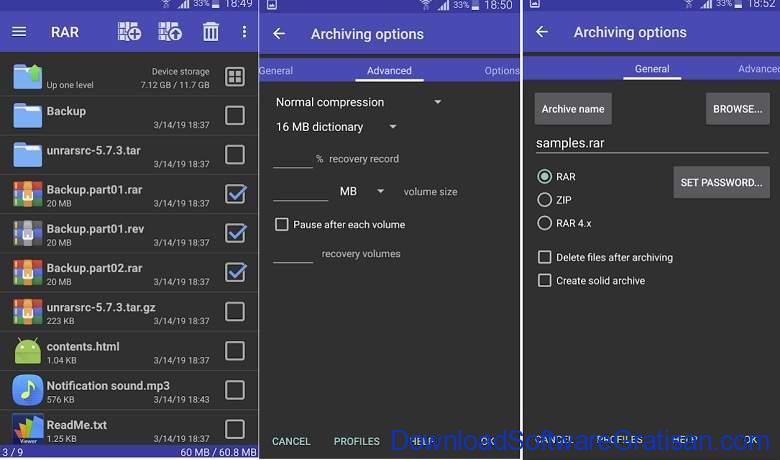Edit the samples.rar archive name field
780x460 pixels.
click(652, 143)
